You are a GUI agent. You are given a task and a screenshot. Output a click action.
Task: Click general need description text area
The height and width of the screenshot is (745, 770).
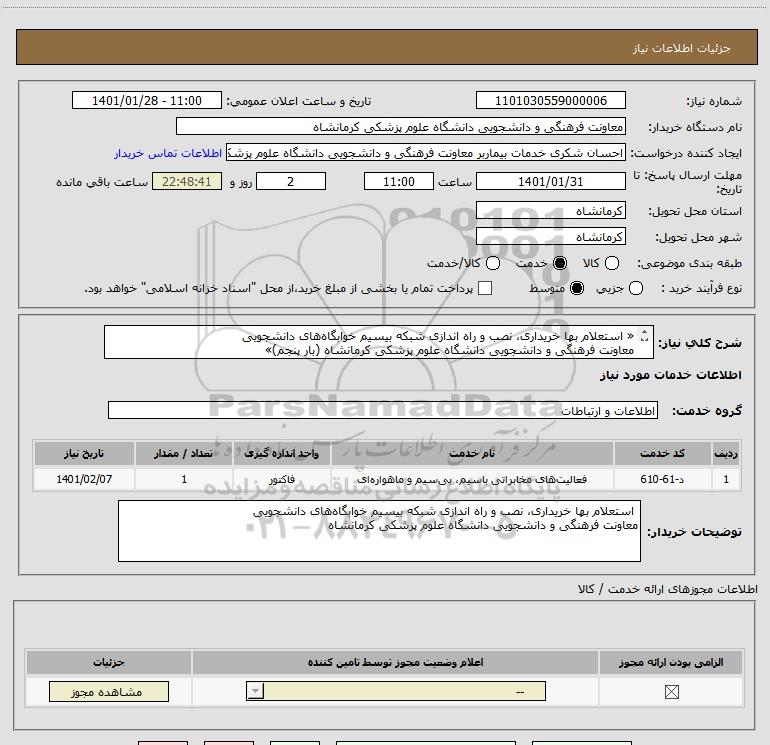pyautogui.click(x=379, y=342)
